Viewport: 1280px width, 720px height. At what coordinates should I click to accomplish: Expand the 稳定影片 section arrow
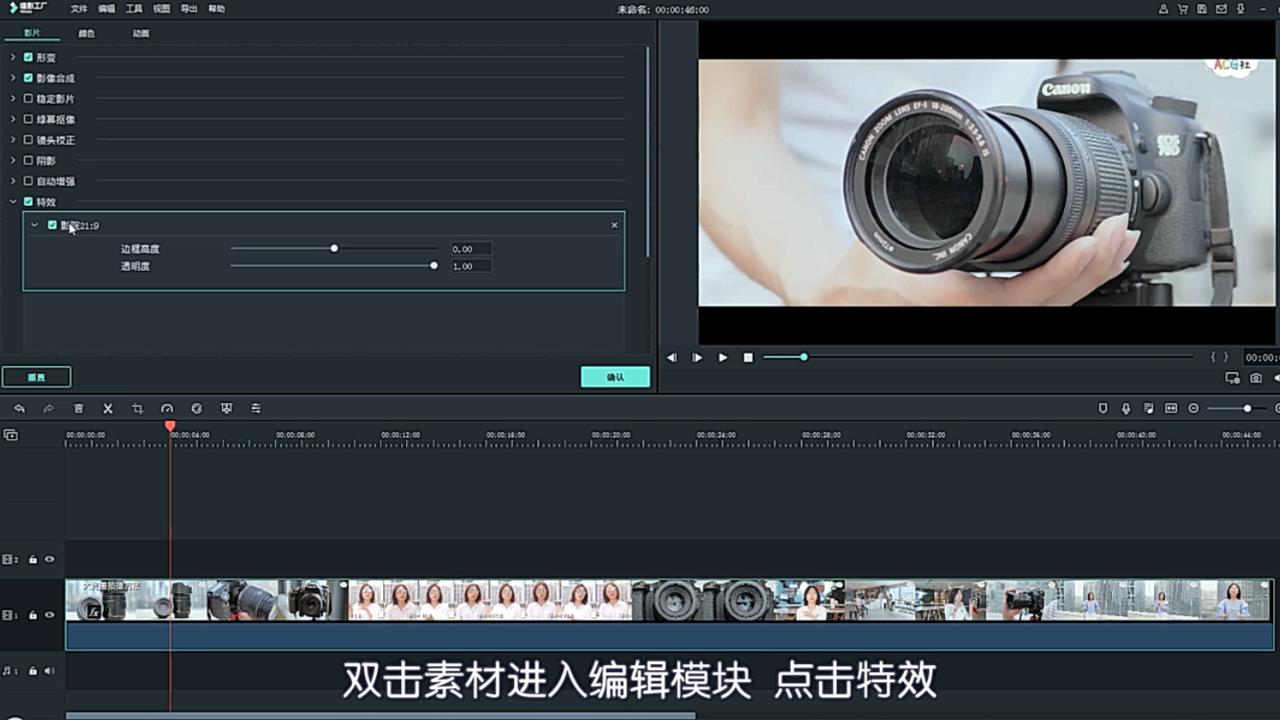13,98
